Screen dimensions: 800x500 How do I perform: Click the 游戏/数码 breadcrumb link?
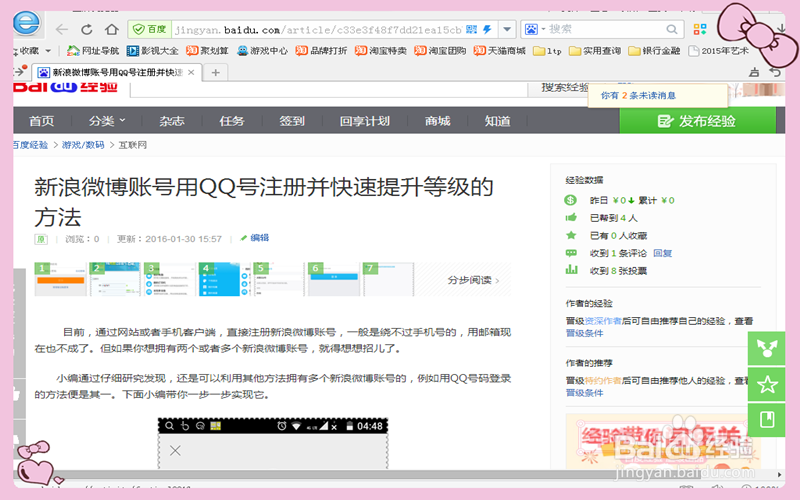click(83, 145)
